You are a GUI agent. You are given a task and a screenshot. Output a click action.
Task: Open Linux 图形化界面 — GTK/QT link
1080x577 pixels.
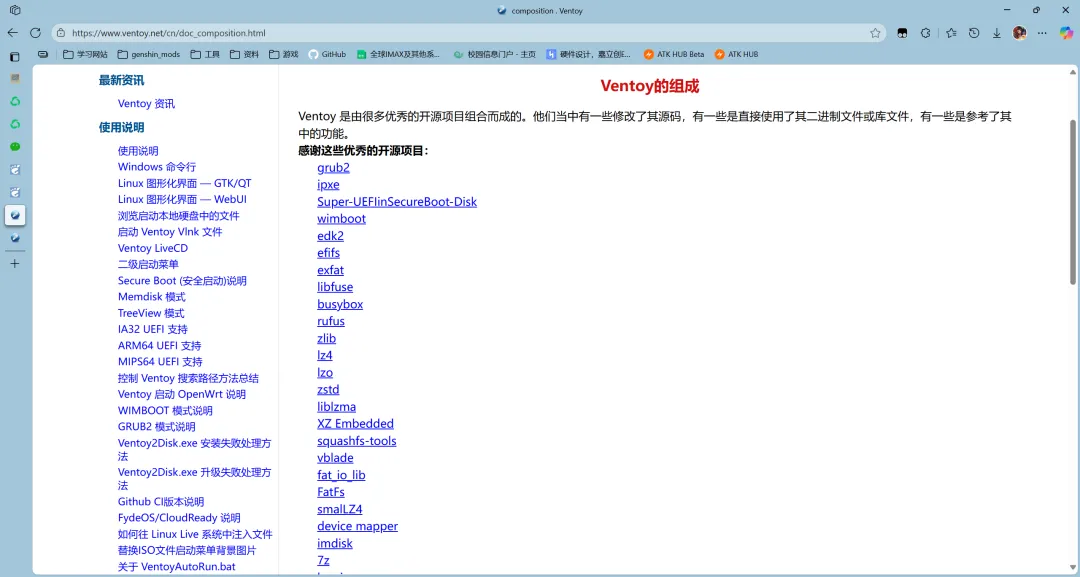[x=185, y=183]
